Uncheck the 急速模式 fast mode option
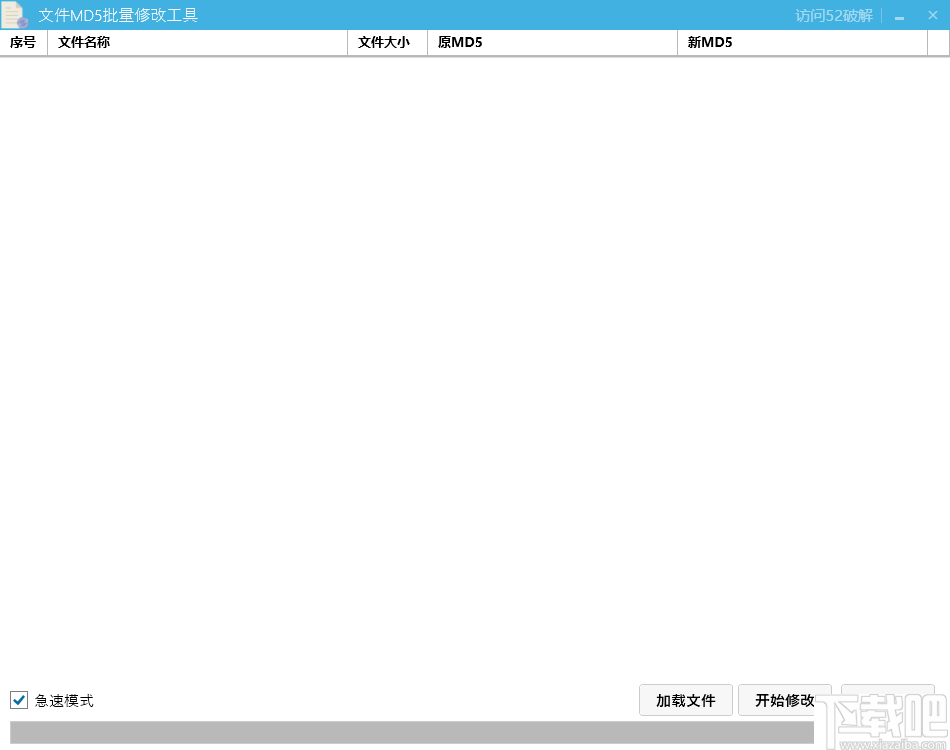950x750 pixels. [18, 700]
